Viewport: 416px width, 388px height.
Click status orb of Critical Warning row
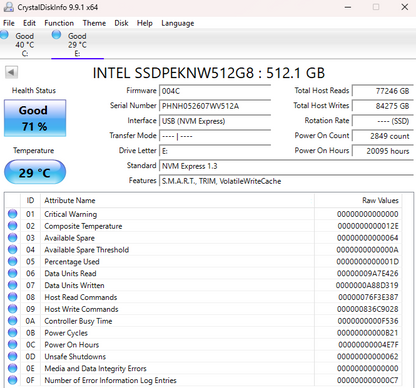[12, 214]
